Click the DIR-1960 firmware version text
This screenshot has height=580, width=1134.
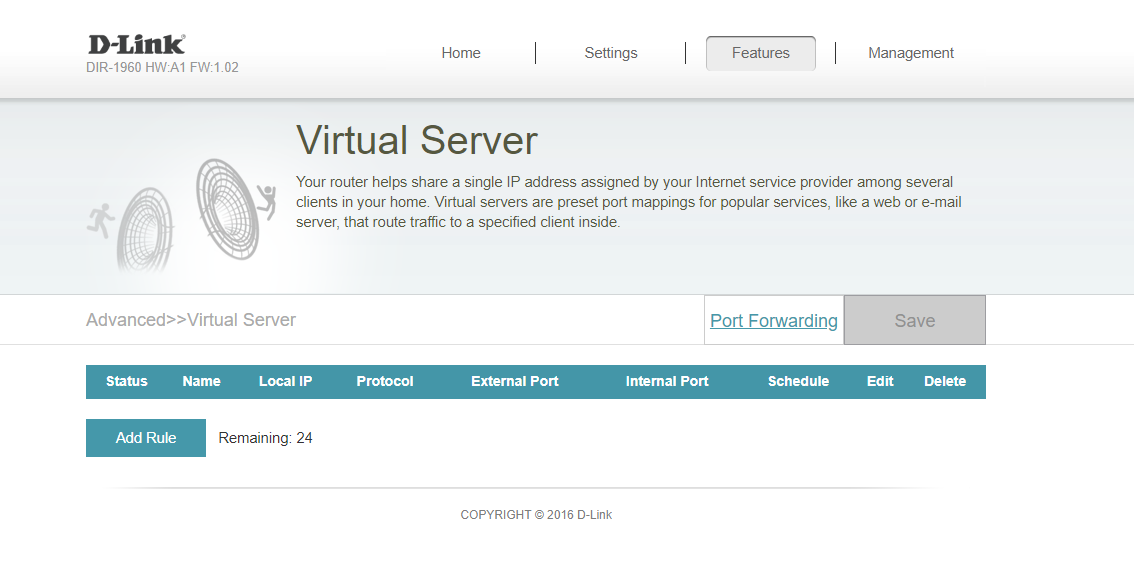162,67
